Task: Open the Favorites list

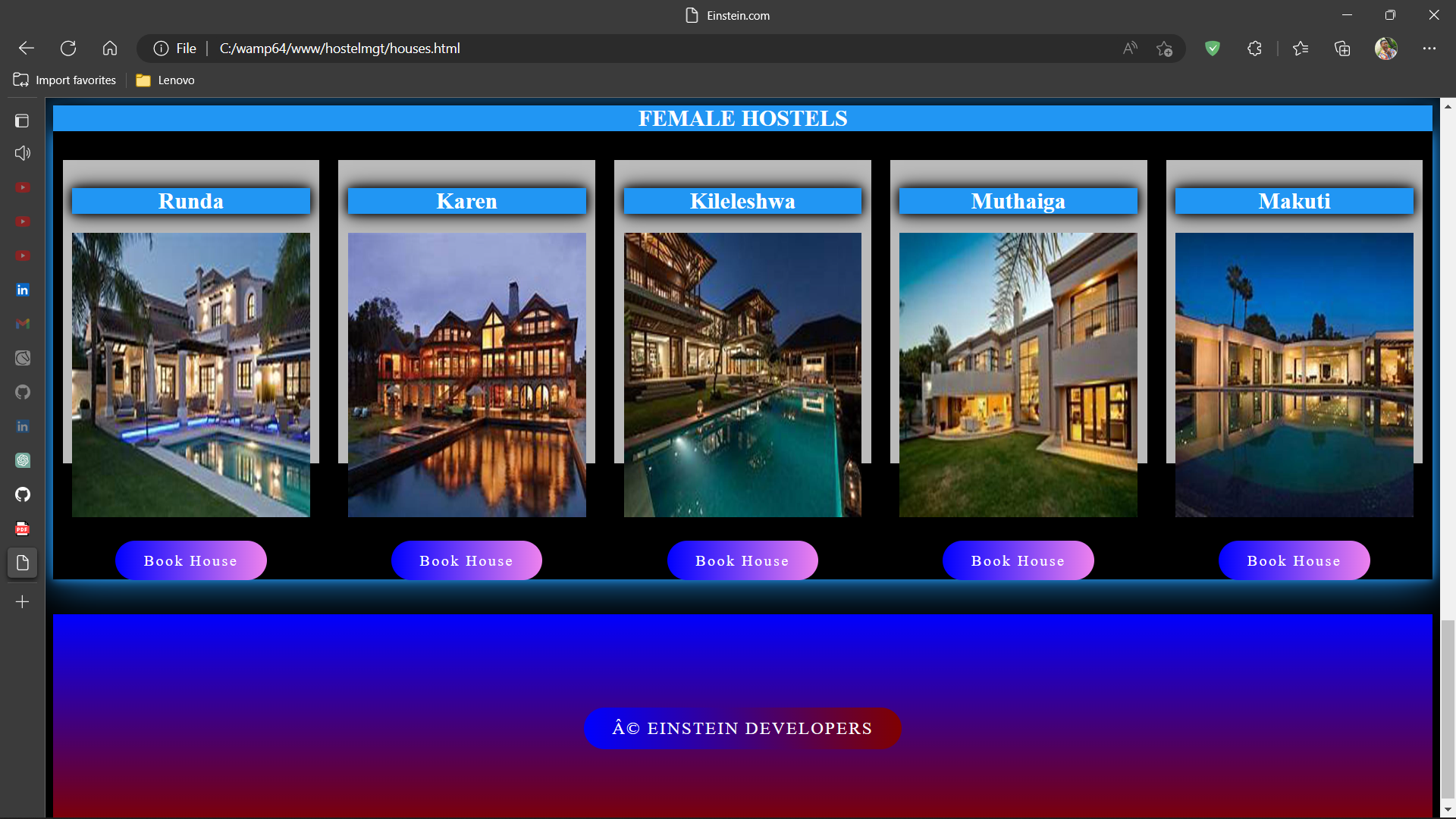Action: pyautogui.click(x=1301, y=49)
